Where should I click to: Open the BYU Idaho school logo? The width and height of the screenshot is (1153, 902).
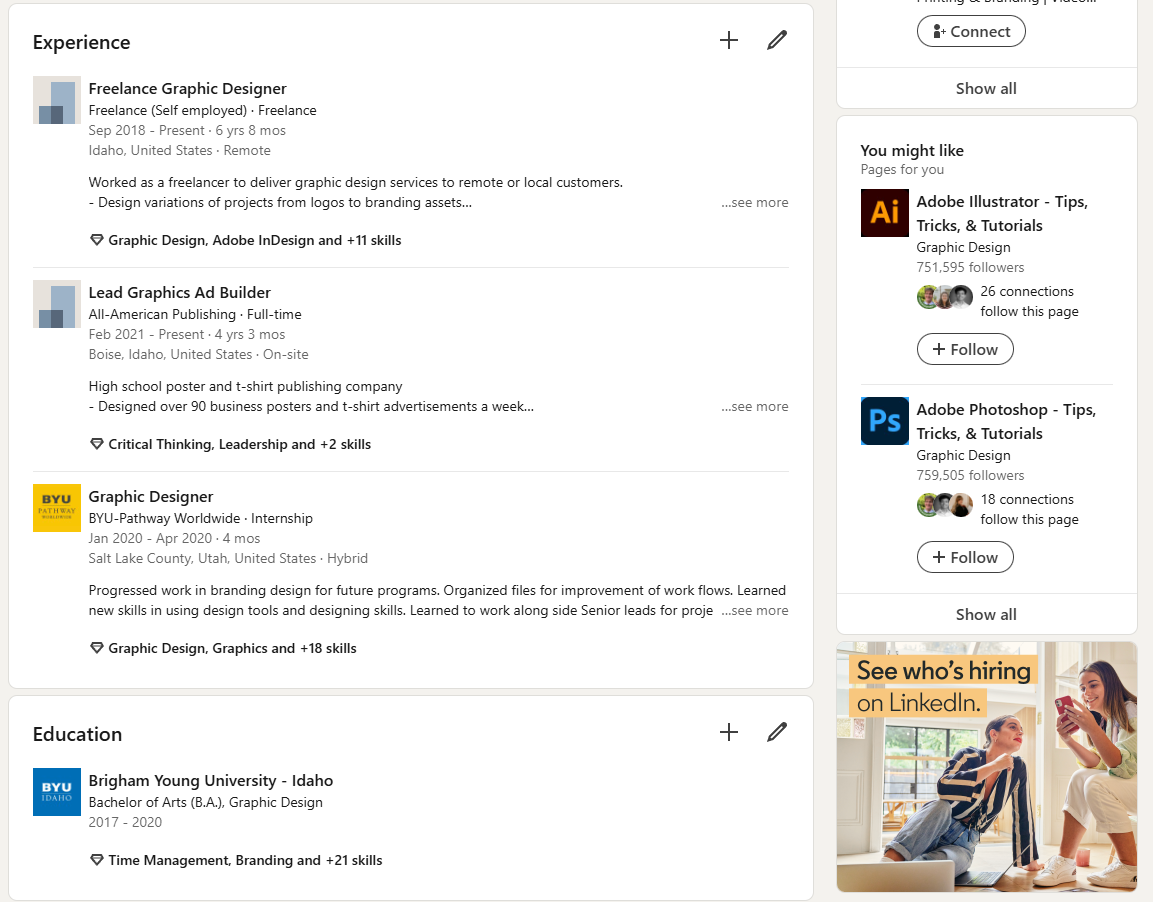[x=57, y=792]
